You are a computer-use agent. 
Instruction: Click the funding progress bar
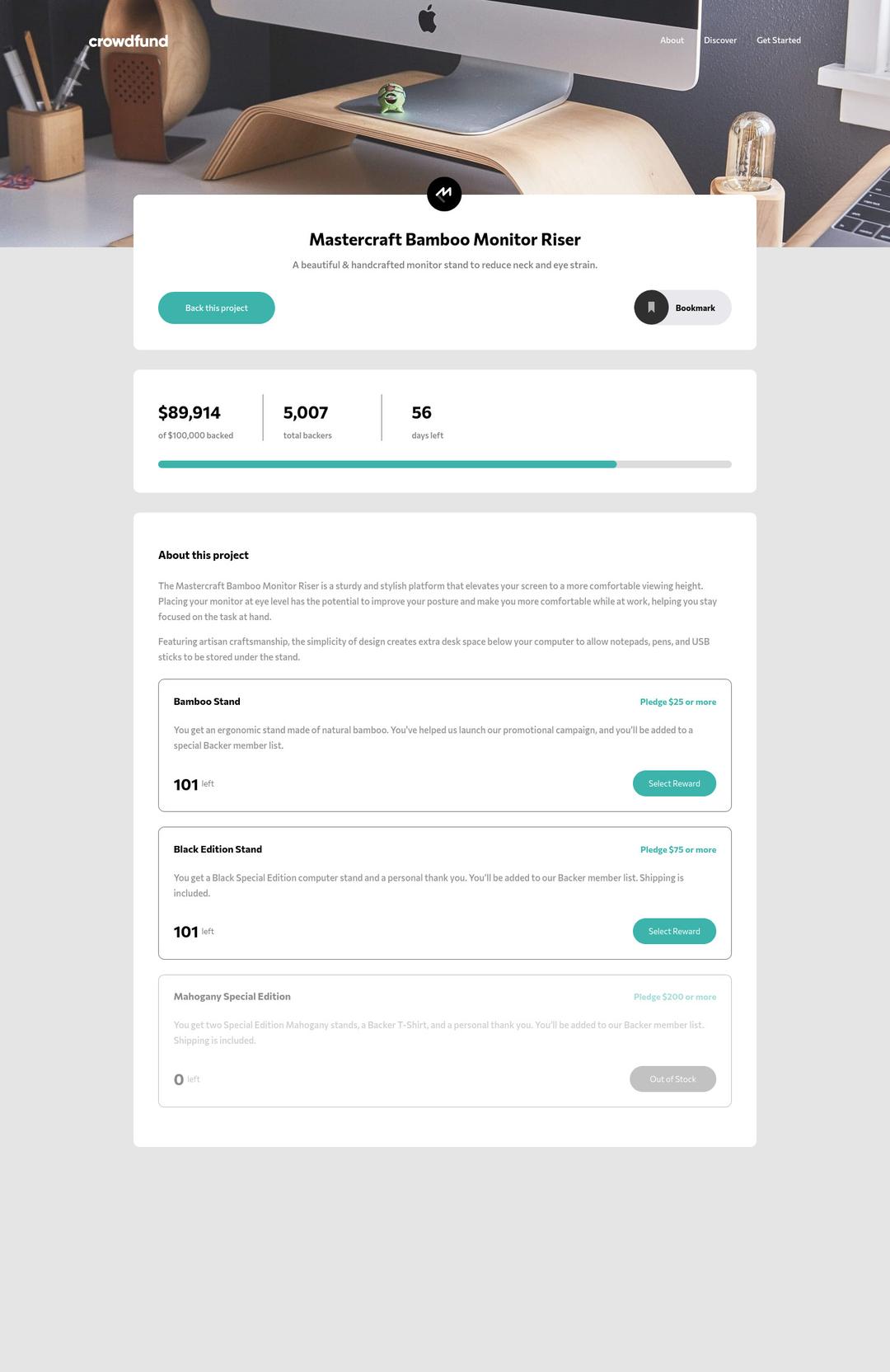pos(444,463)
